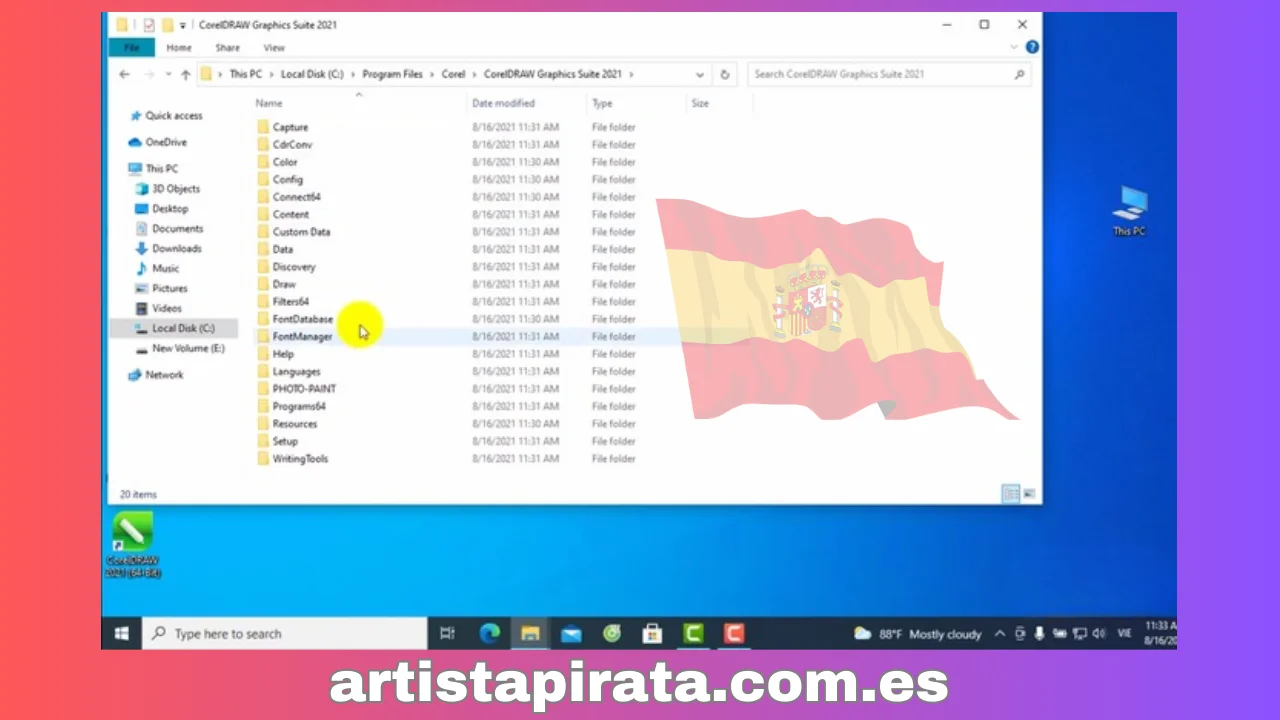This screenshot has height=720, width=1280.
Task: Click 'Program Files' in the address path
Action: click(393, 74)
